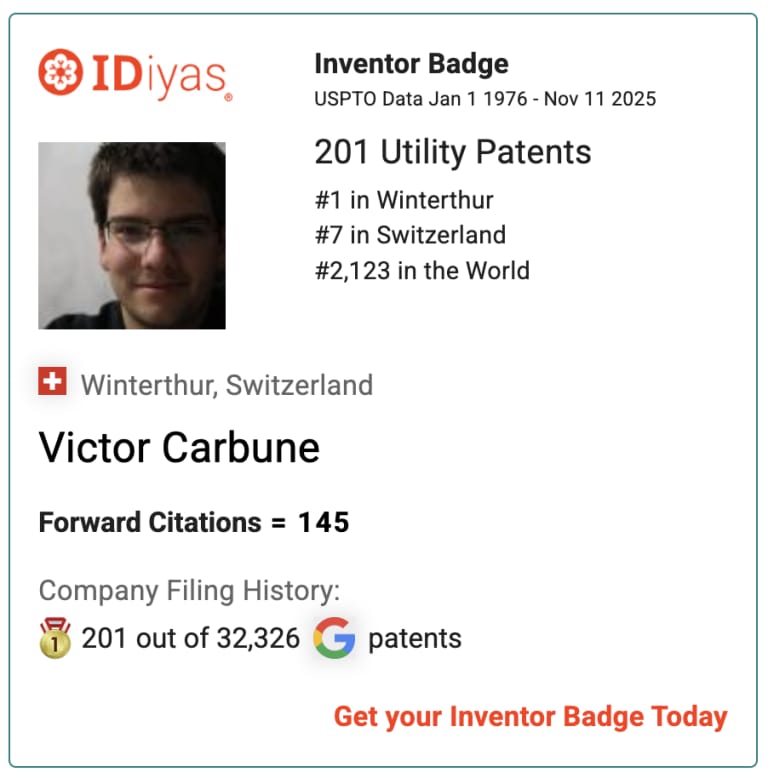
Task: Select the #2,123 in the World ranking
Action: 422,271
